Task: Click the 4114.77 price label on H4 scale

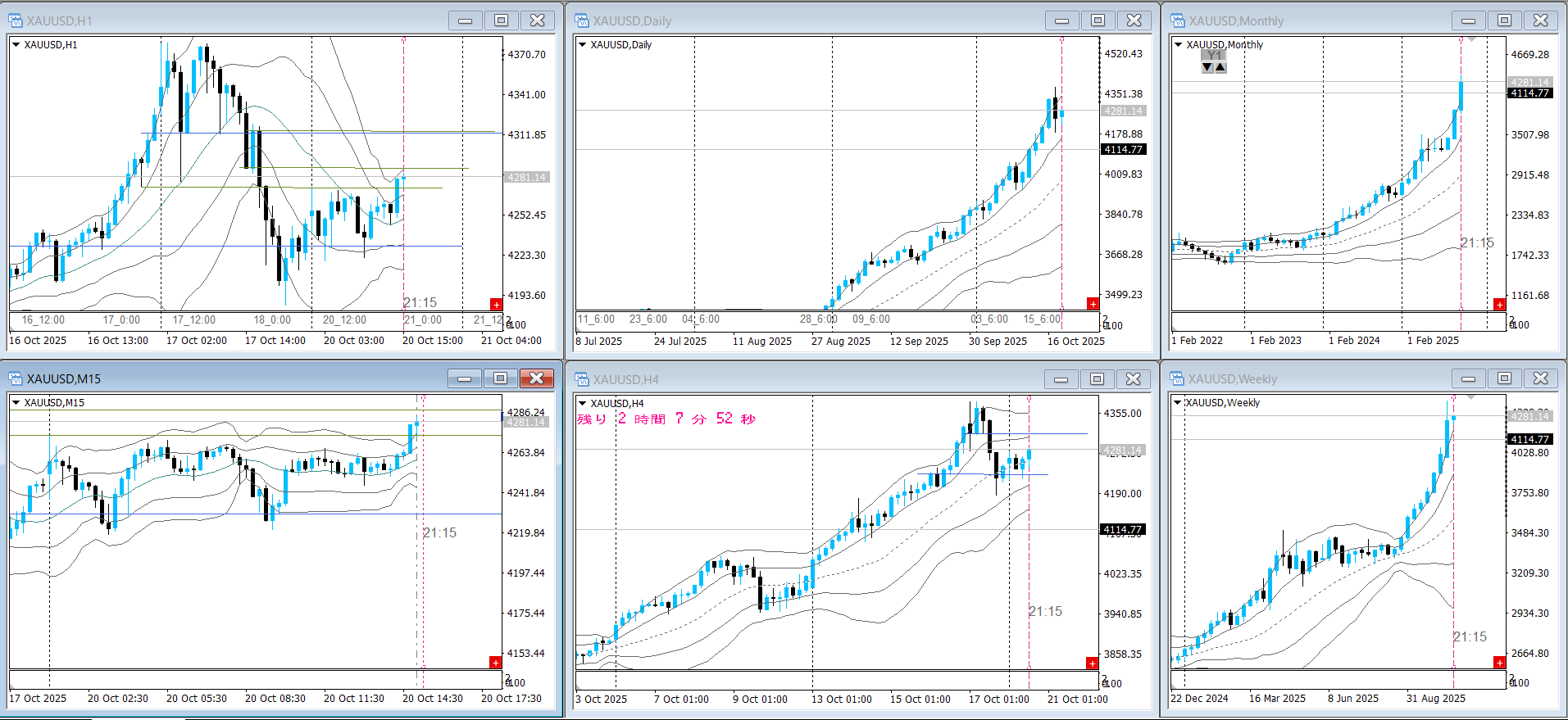Action: coord(1122,530)
